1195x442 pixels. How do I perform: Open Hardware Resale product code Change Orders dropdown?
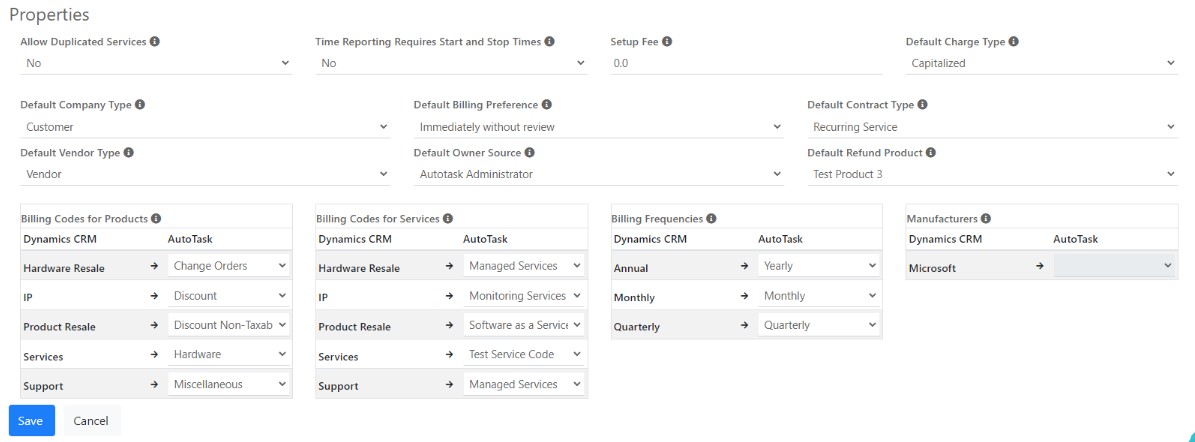[229, 266]
